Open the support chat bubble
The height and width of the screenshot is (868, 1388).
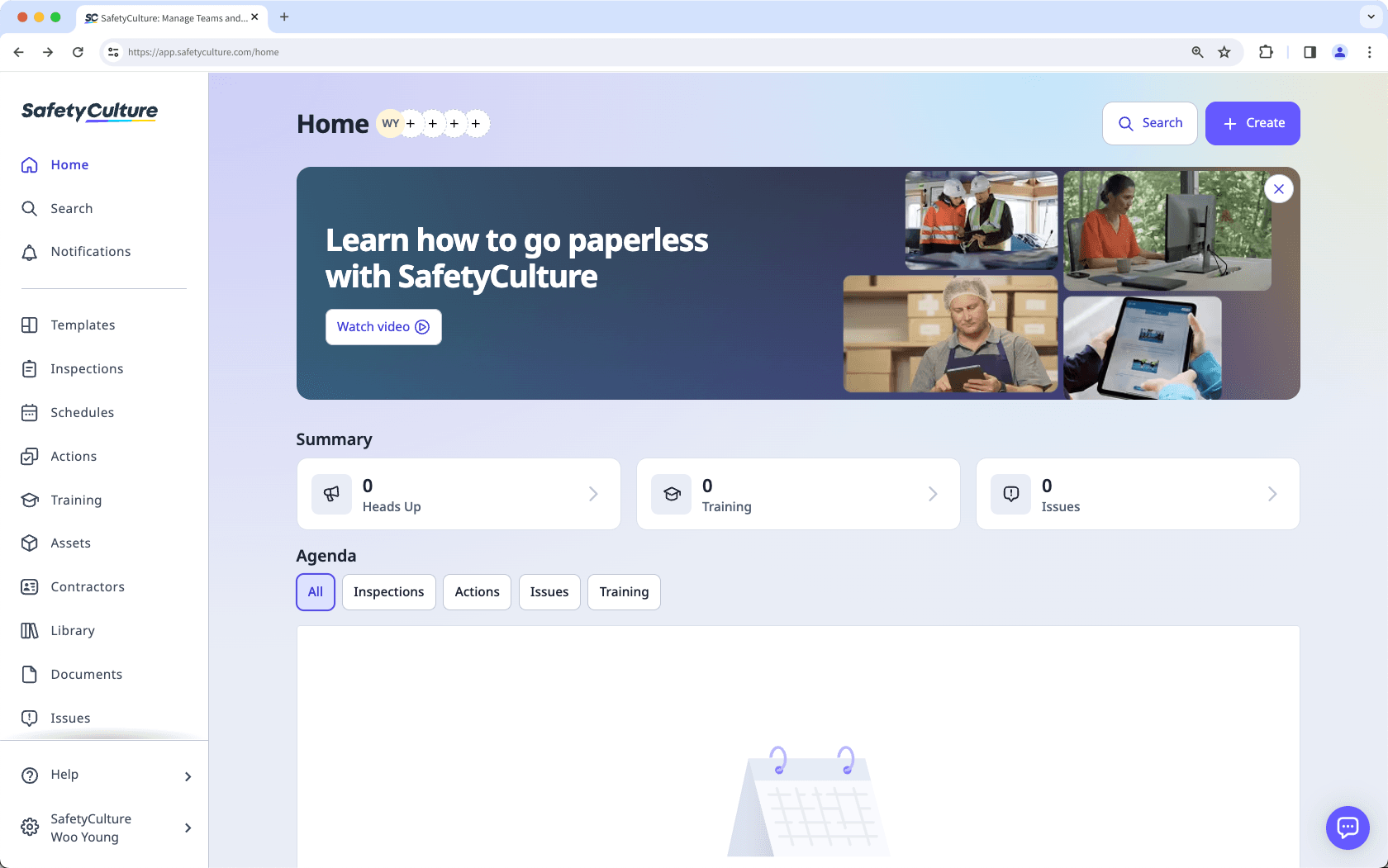(x=1348, y=828)
